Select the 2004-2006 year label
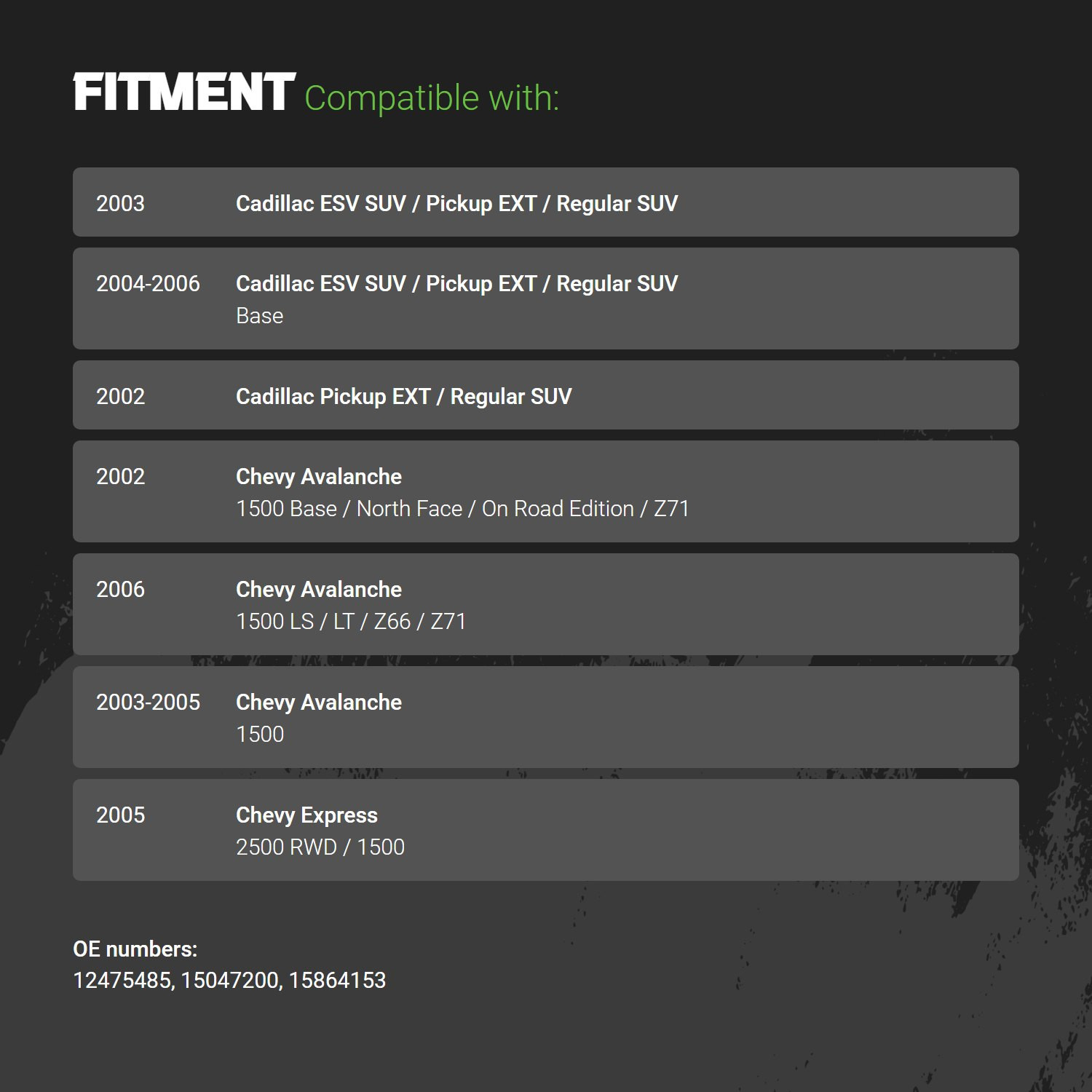1092x1092 pixels. click(148, 283)
